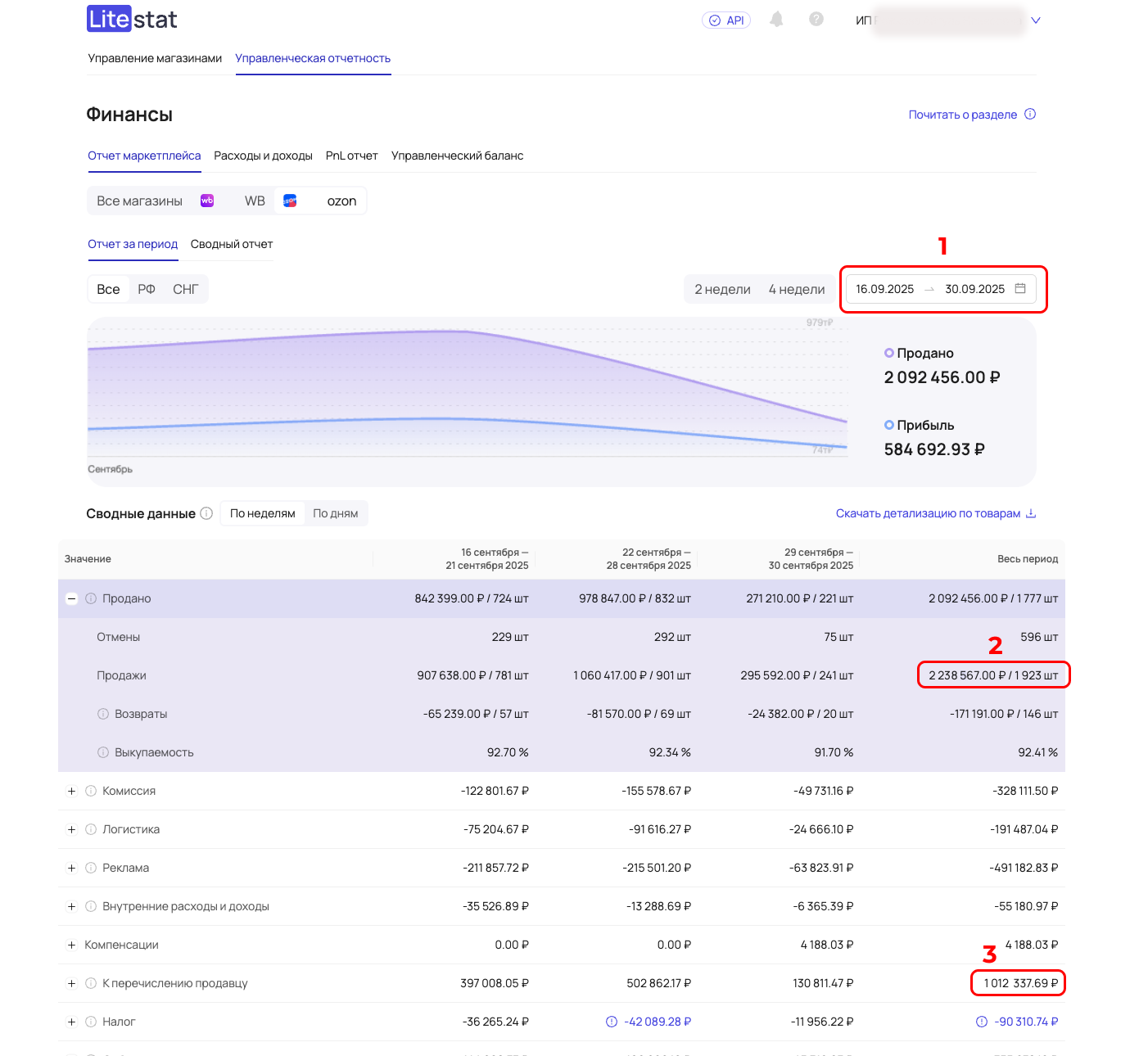Click the notifications bell icon

pyautogui.click(x=776, y=20)
